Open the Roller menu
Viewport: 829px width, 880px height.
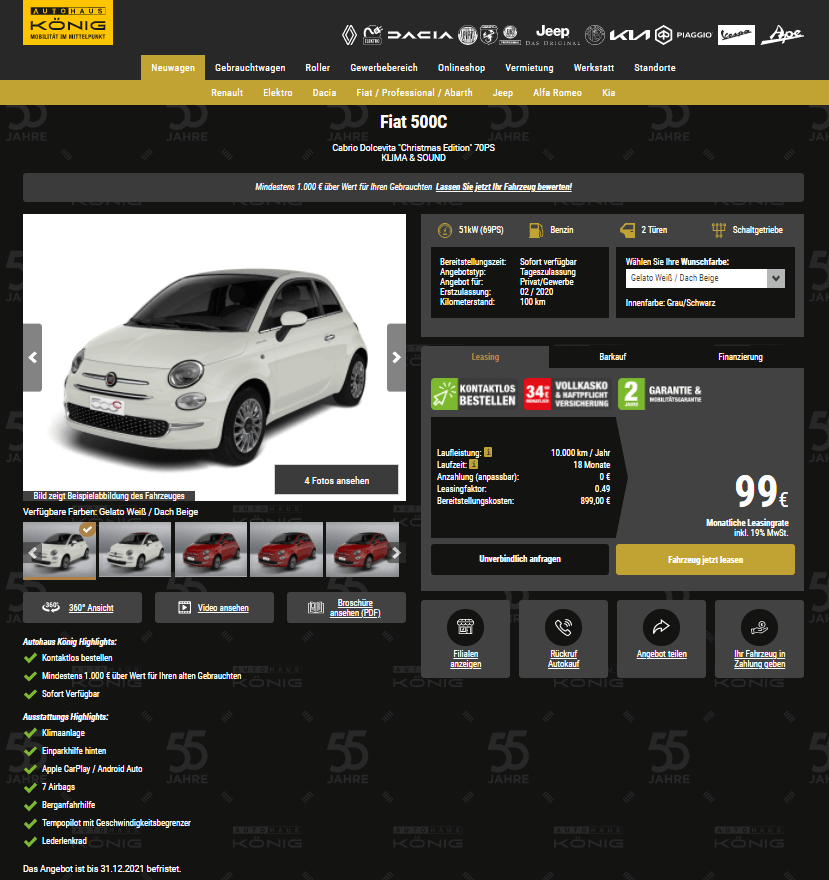click(318, 68)
